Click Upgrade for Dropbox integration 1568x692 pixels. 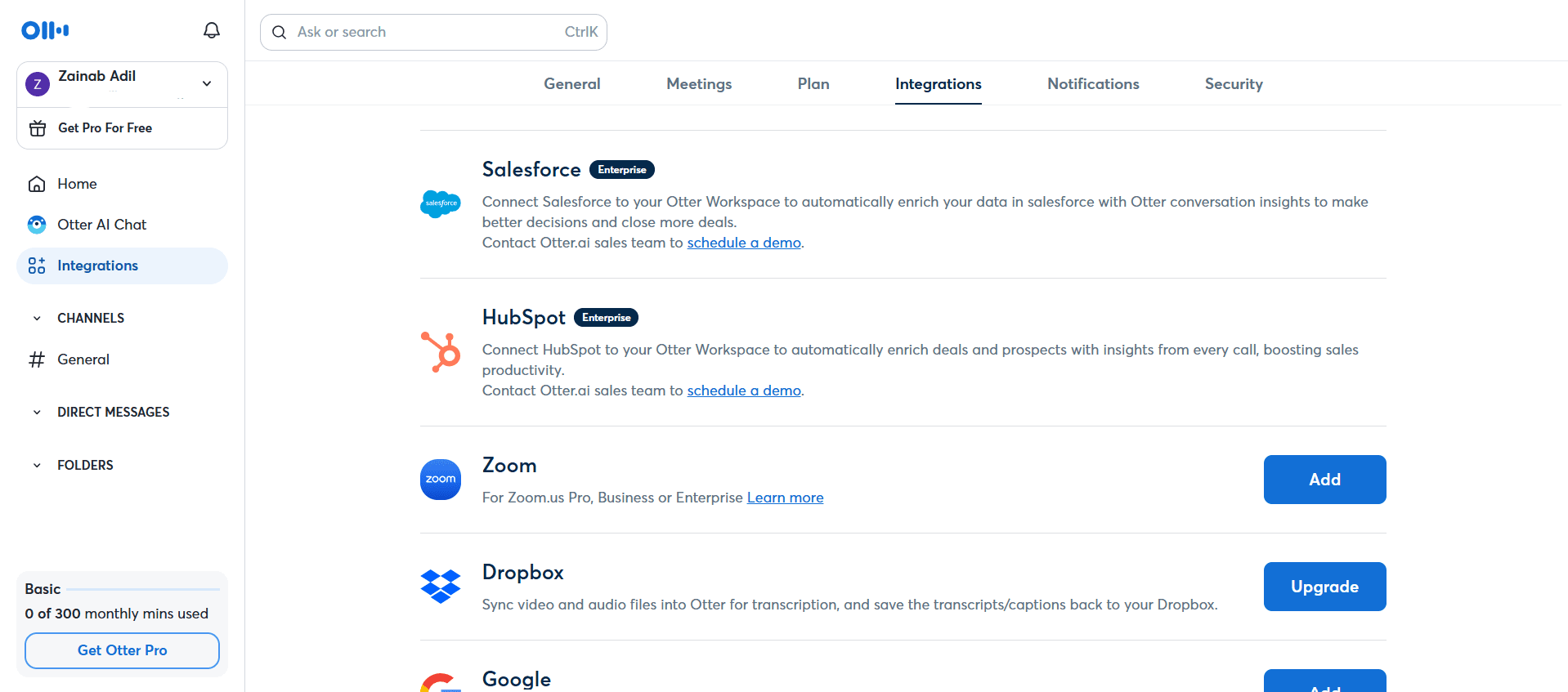pyautogui.click(x=1324, y=587)
